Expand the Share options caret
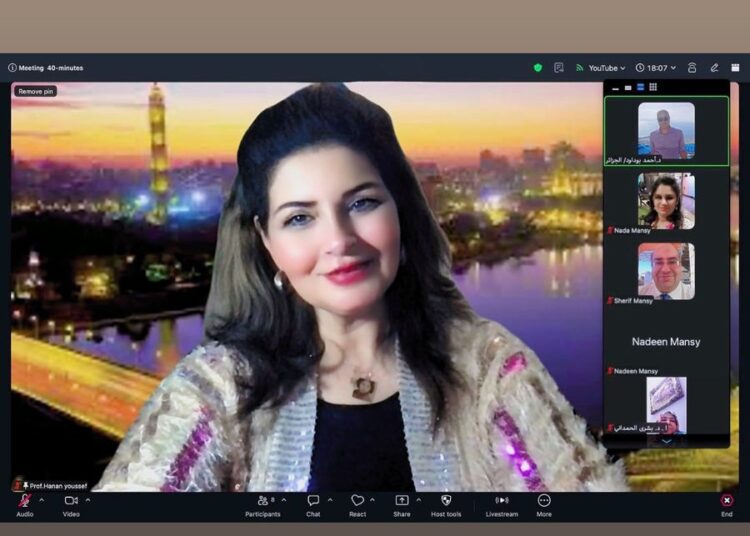The width and height of the screenshot is (750, 536). pyautogui.click(x=419, y=500)
